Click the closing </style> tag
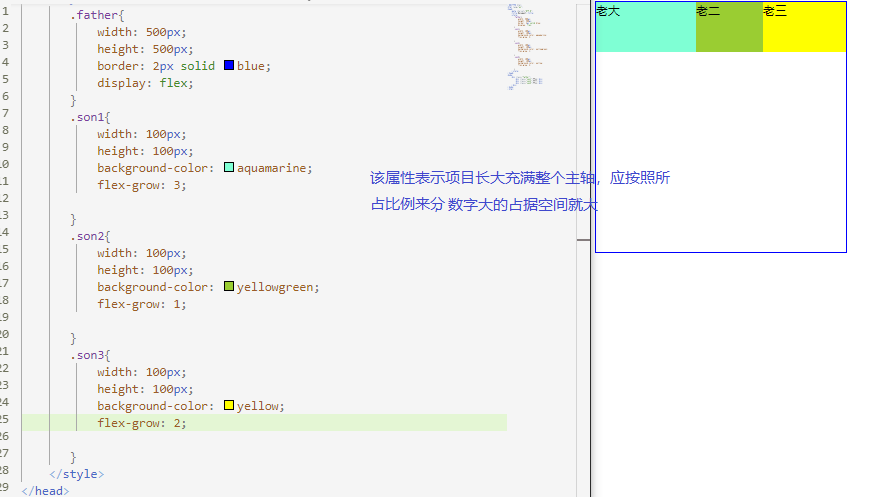The width and height of the screenshot is (877, 497). click(x=77, y=474)
